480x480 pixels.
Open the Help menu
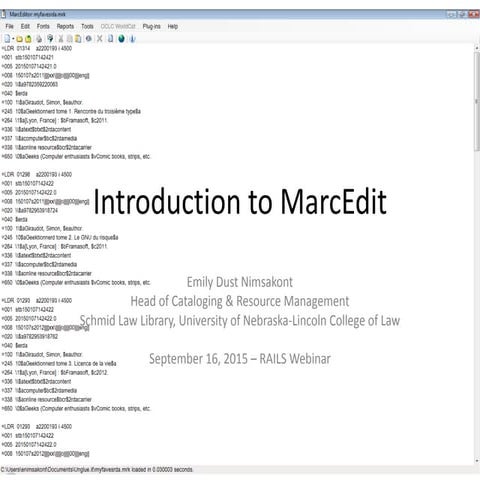pyautogui.click(x=173, y=26)
